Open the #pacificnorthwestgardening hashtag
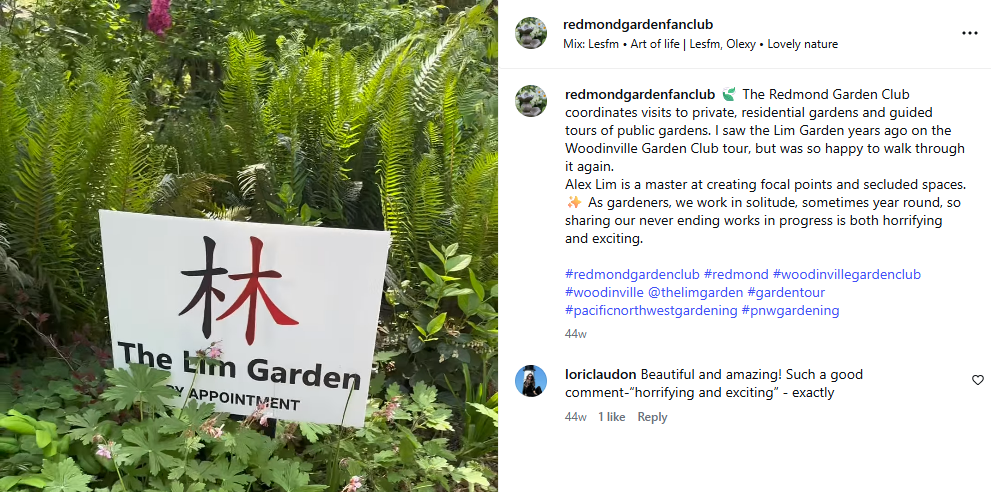Screen dimensions: 991x492 tap(651, 311)
